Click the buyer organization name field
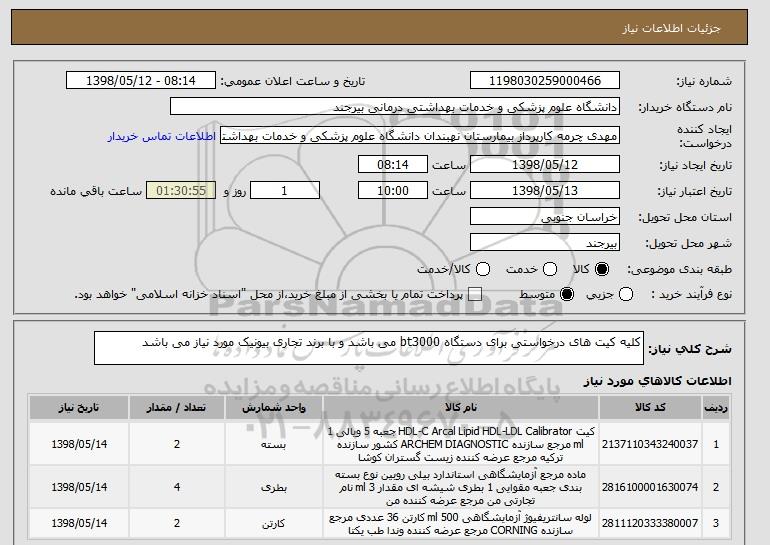The image size is (770, 545). tap(395, 107)
